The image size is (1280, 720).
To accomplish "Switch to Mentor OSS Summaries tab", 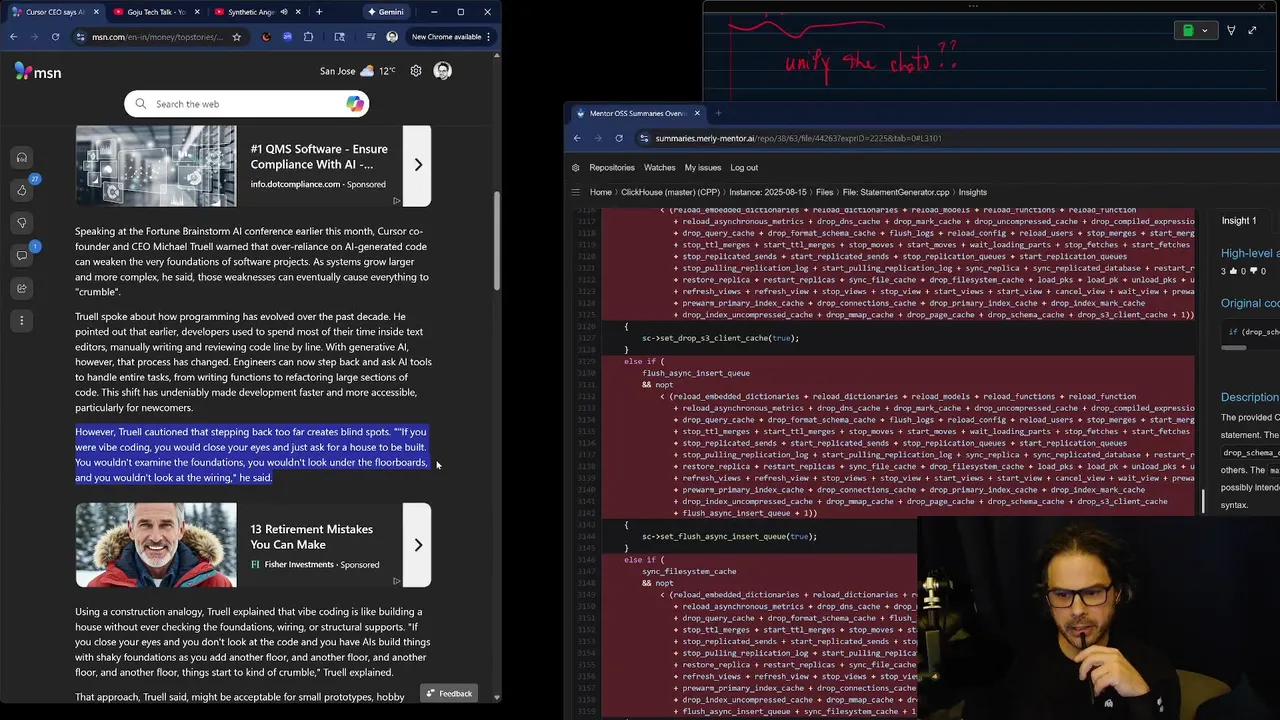I will pos(637,113).
